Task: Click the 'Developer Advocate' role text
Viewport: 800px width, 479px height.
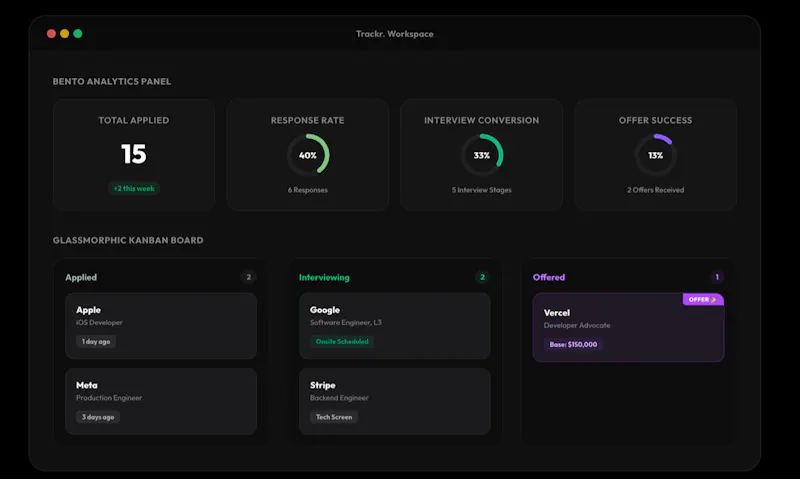Action: pyautogui.click(x=577, y=325)
